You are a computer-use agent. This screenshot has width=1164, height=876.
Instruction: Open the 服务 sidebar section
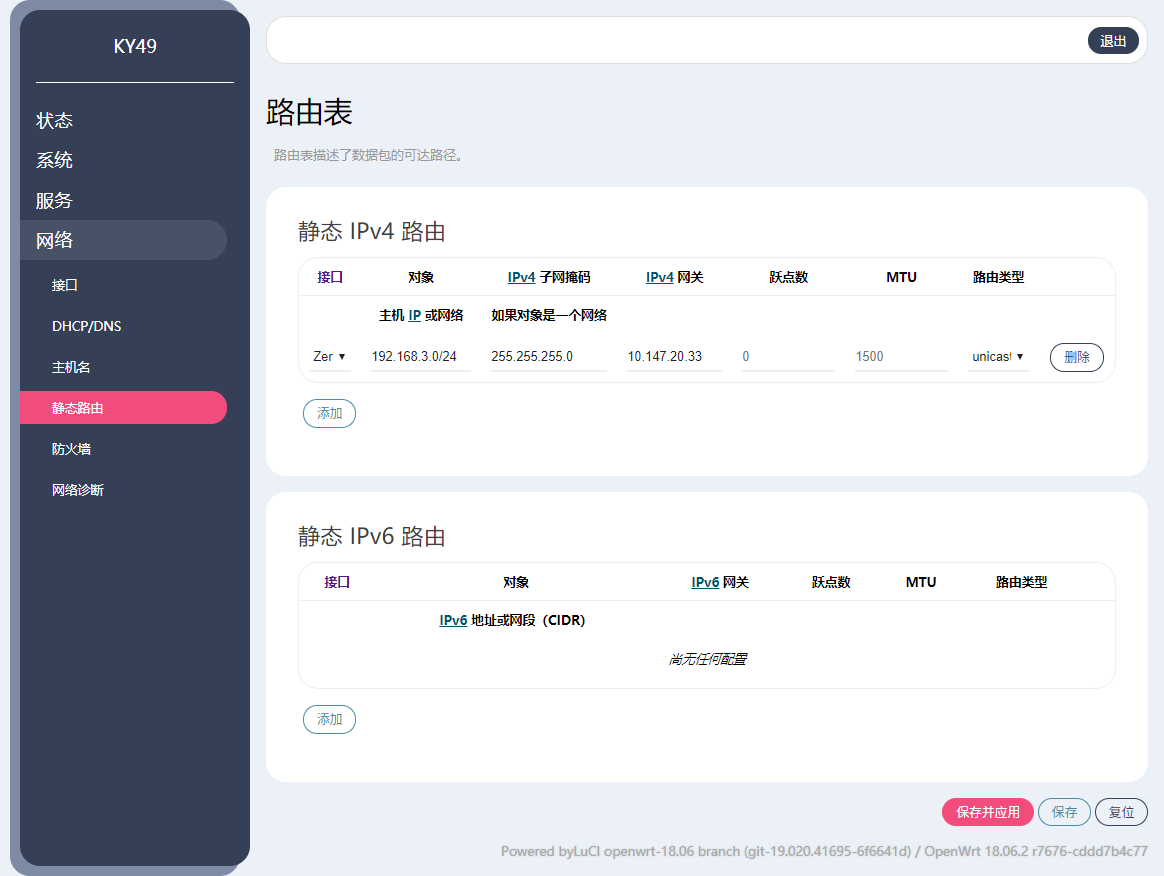55,200
